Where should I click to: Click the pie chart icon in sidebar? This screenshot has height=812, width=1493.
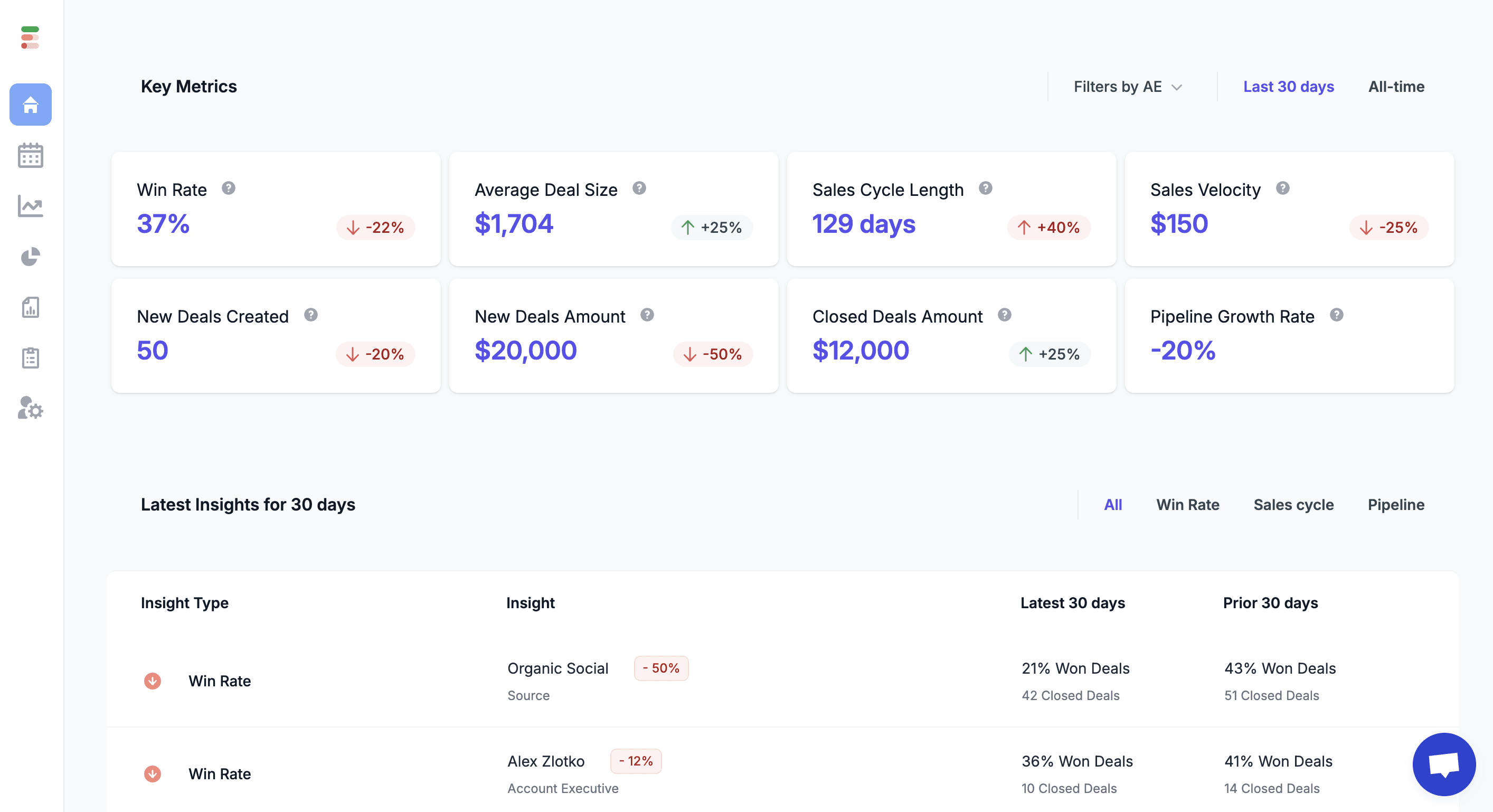tap(31, 256)
